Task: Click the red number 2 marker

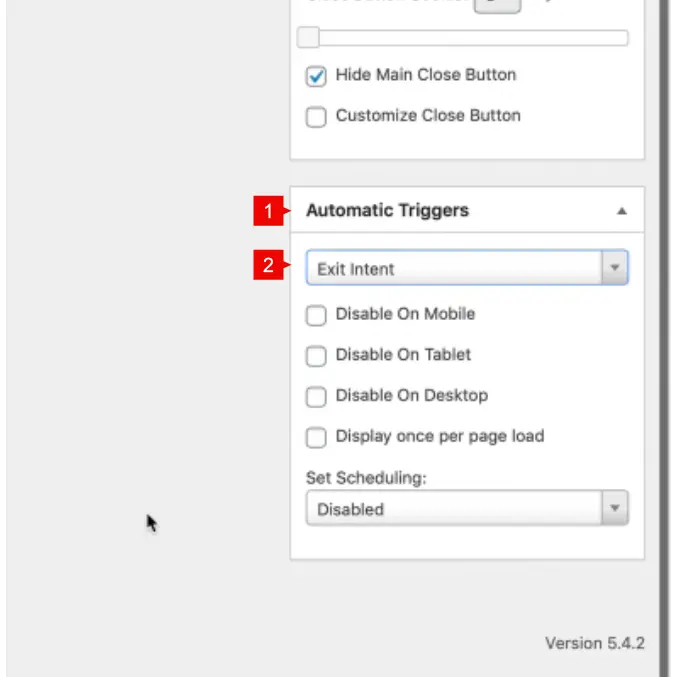Action: coord(267,267)
